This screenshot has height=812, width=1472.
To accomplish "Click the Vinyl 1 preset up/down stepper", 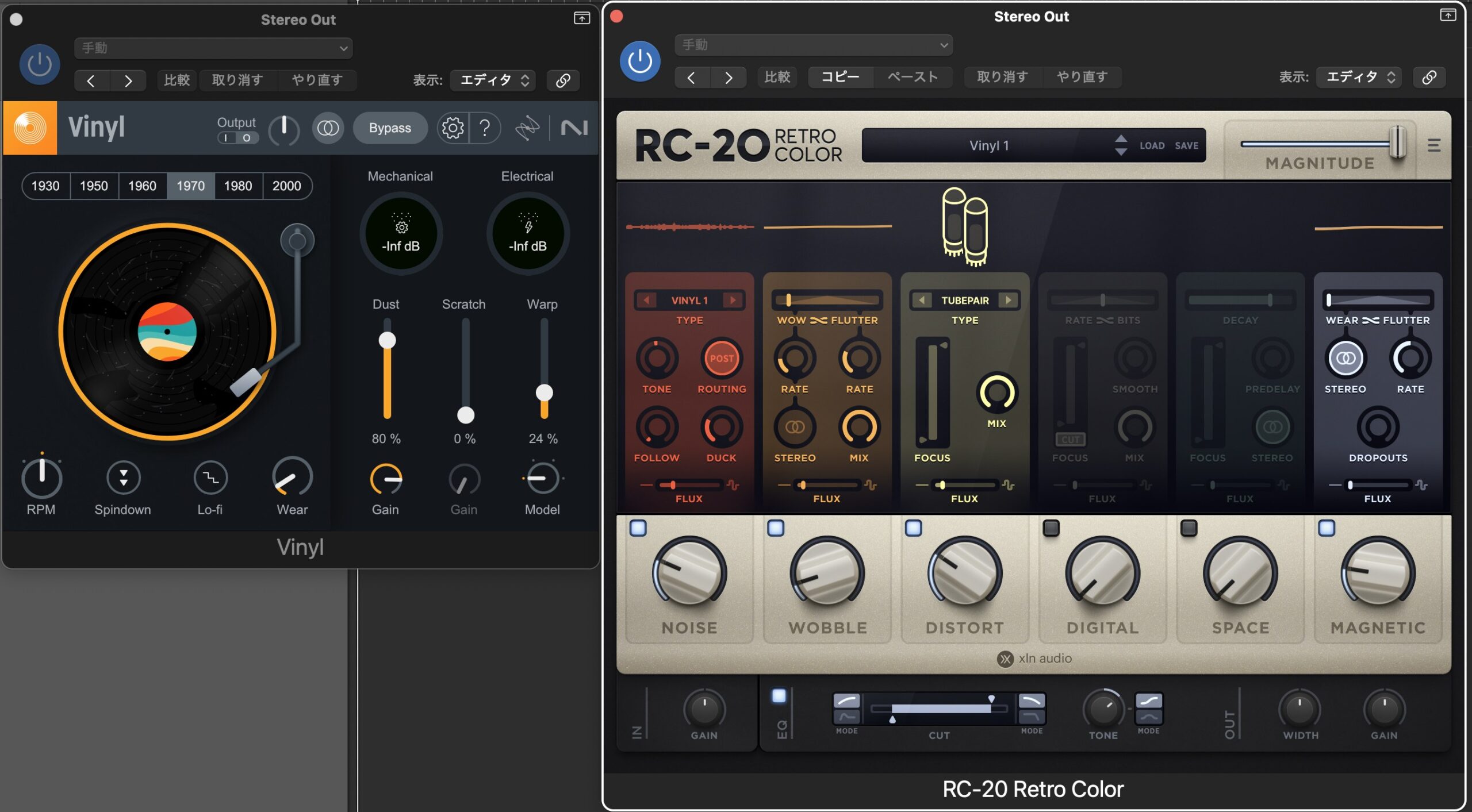I will point(1121,145).
